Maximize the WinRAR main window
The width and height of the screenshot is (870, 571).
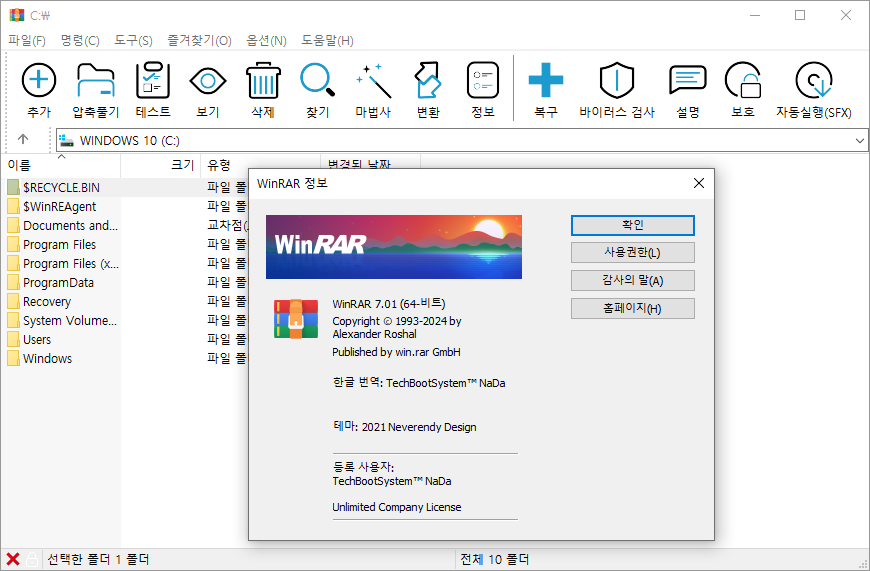coord(800,15)
